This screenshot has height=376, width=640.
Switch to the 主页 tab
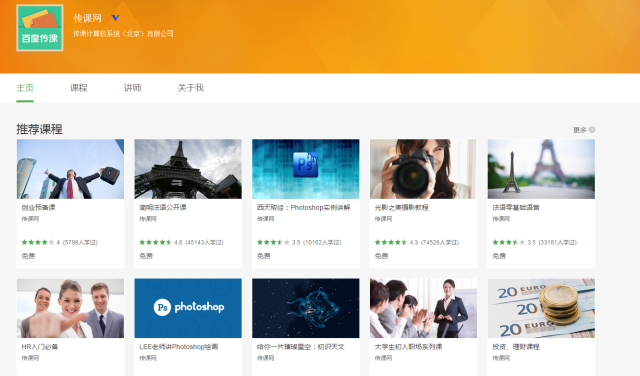click(25, 88)
